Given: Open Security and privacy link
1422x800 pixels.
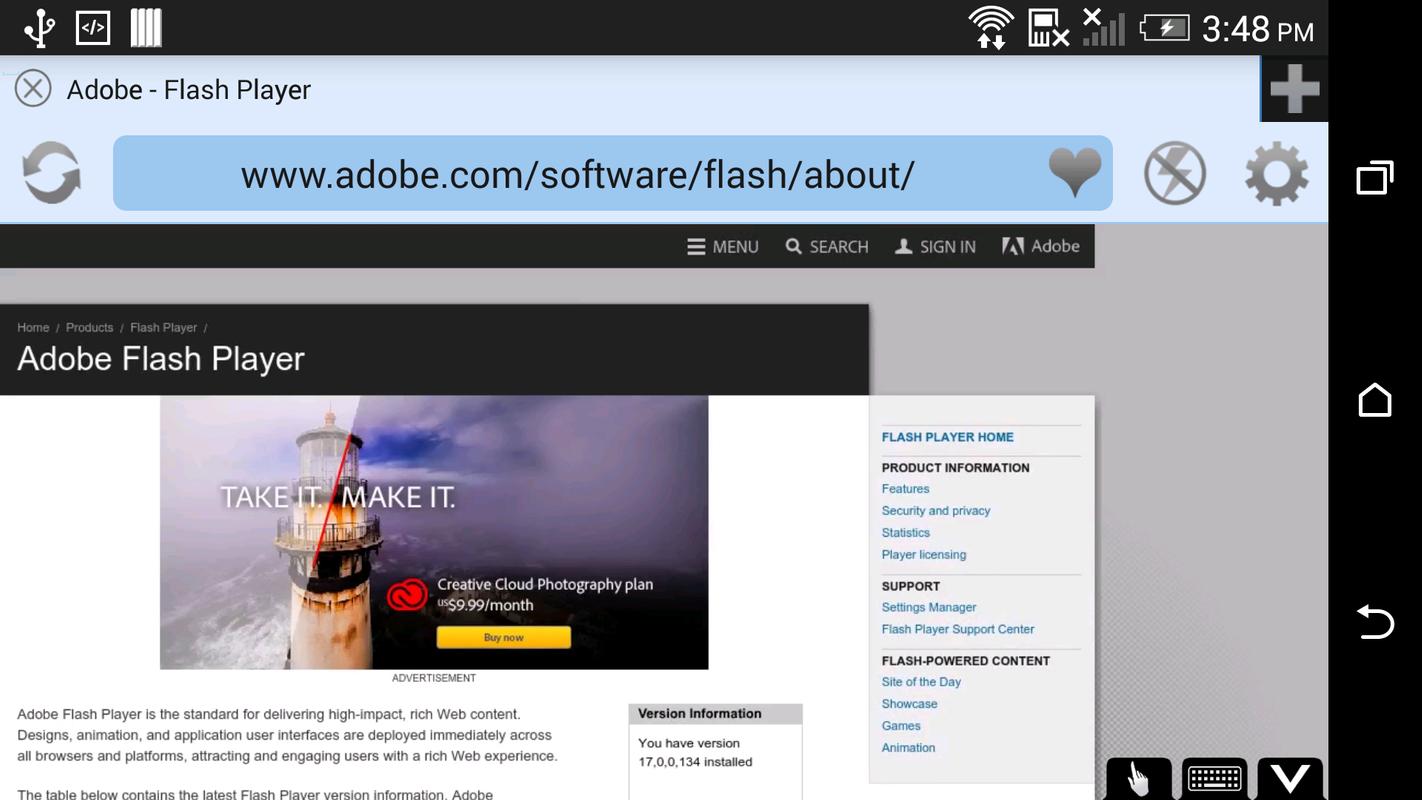Looking at the screenshot, I should (935, 511).
